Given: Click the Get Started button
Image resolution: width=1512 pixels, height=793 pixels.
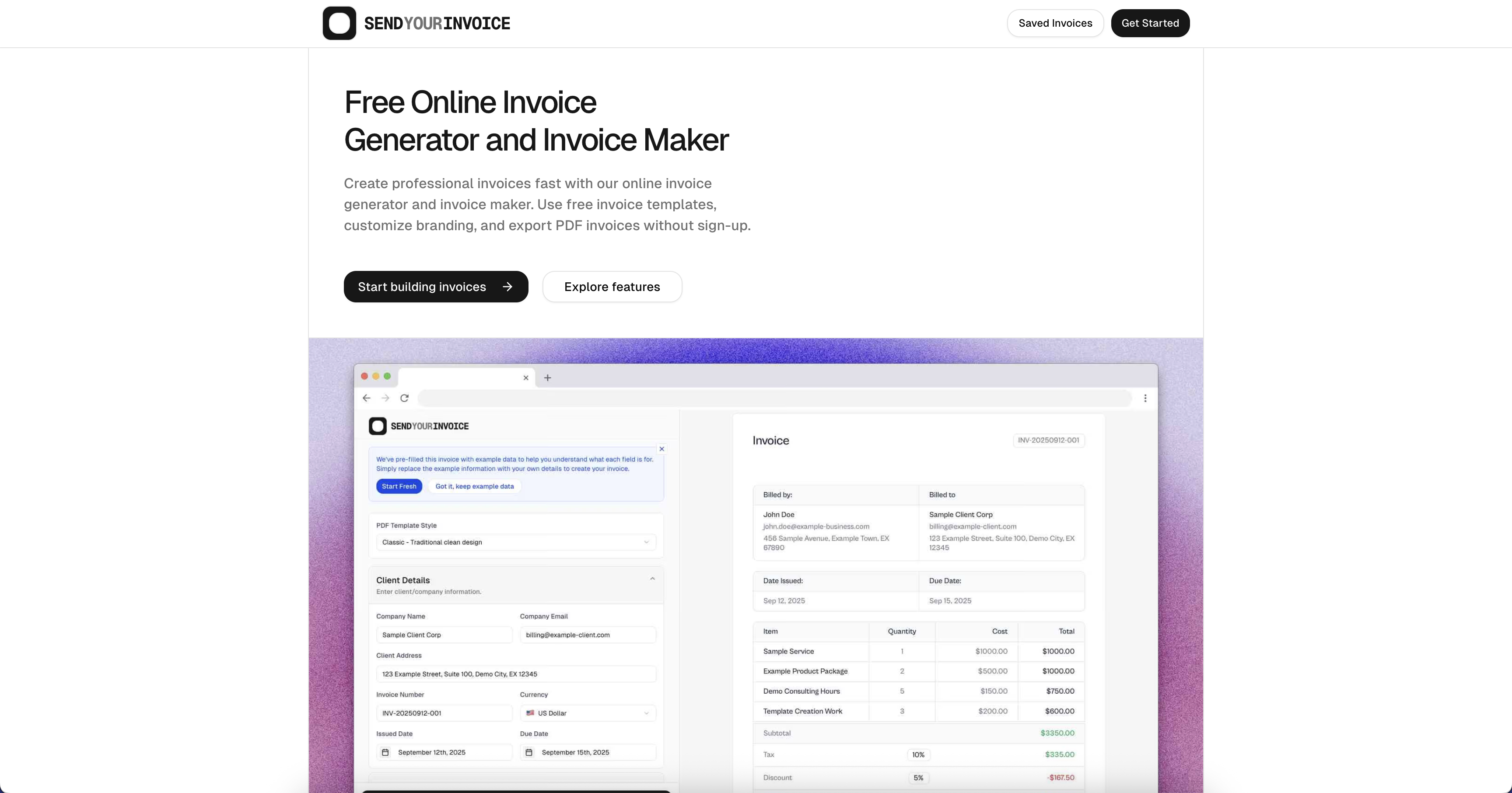Looking at the screenshot, I should pyautogui.click(x=1150, y=23).
